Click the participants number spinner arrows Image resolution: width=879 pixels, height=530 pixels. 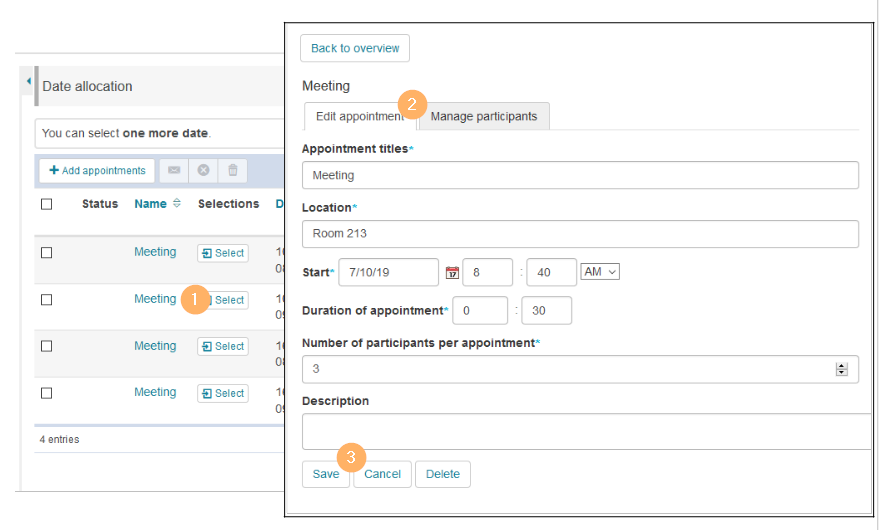[841, 369]
